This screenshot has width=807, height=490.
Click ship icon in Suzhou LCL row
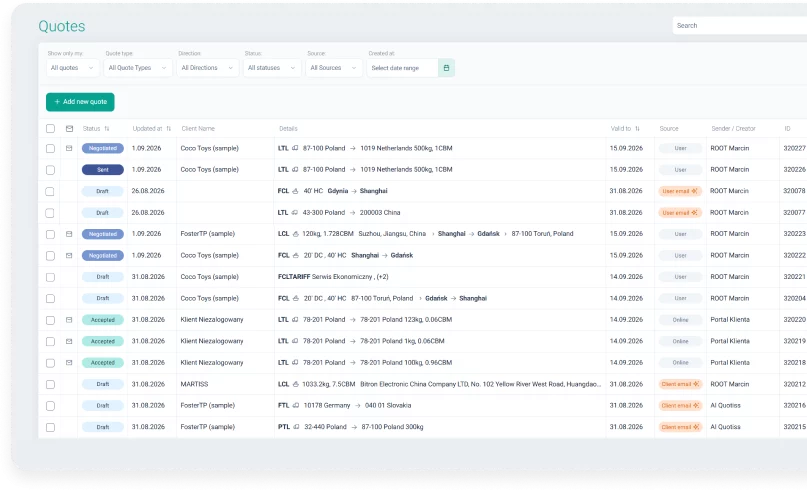296,234
